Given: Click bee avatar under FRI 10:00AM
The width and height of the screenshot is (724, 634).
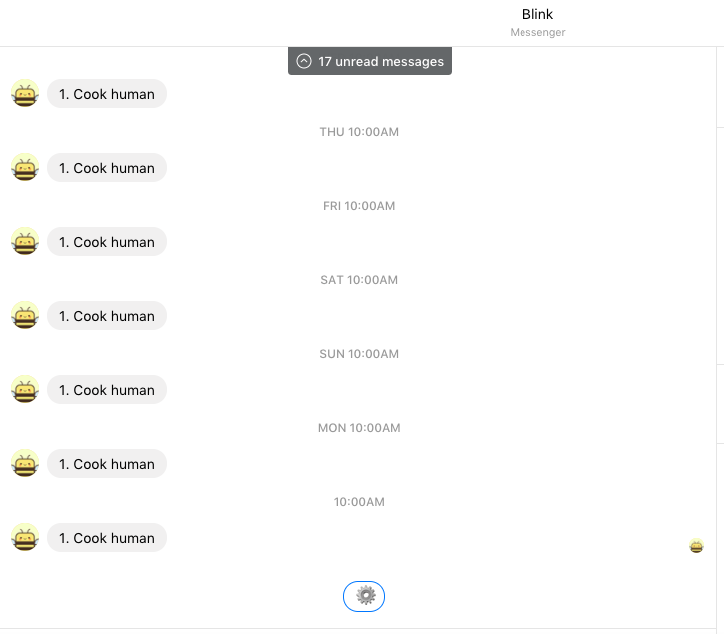Looking at the screenshot, I should pos(25,242).
